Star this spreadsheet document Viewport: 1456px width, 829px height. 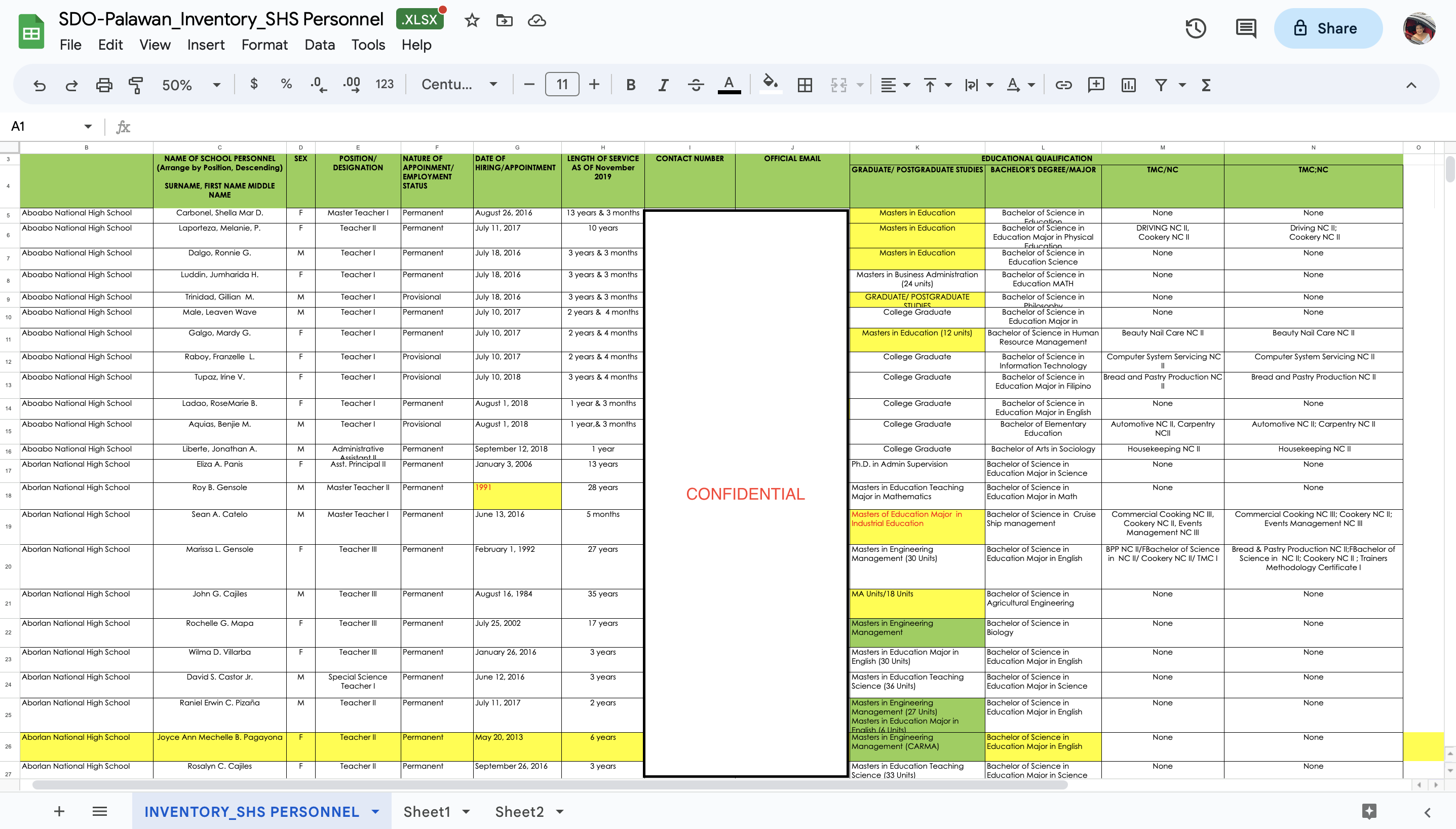click(471, 20)
